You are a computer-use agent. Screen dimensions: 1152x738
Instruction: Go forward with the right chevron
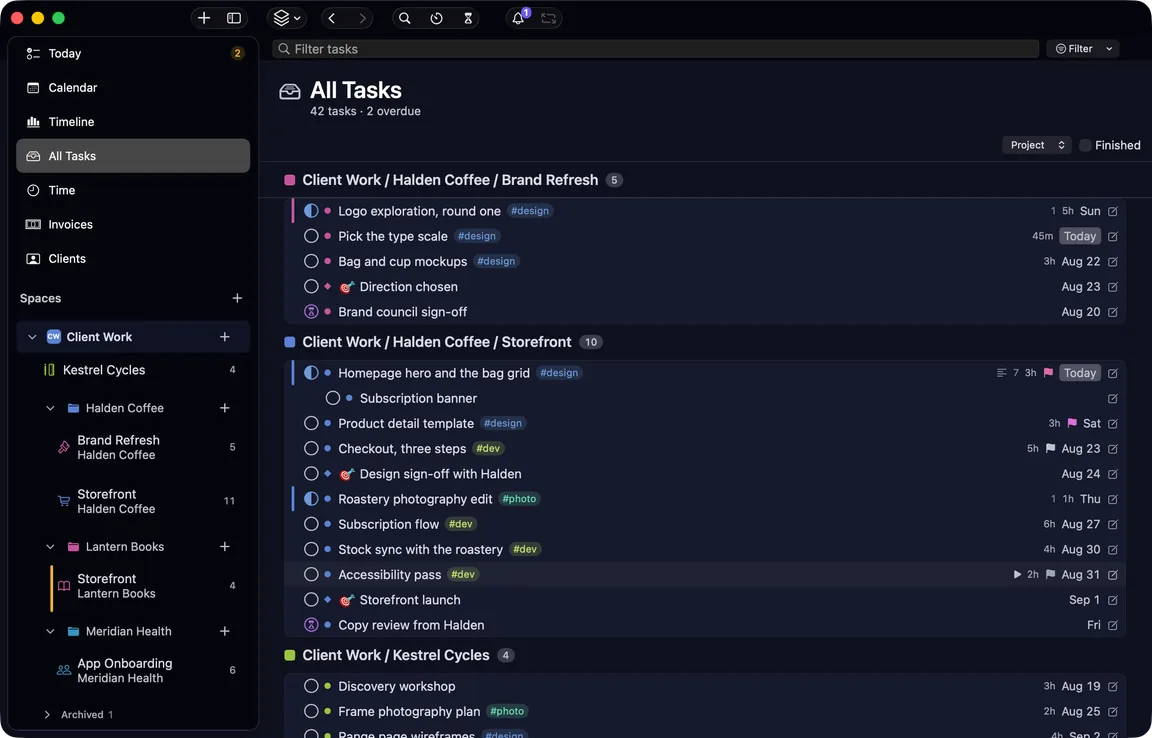coord(361,18)
